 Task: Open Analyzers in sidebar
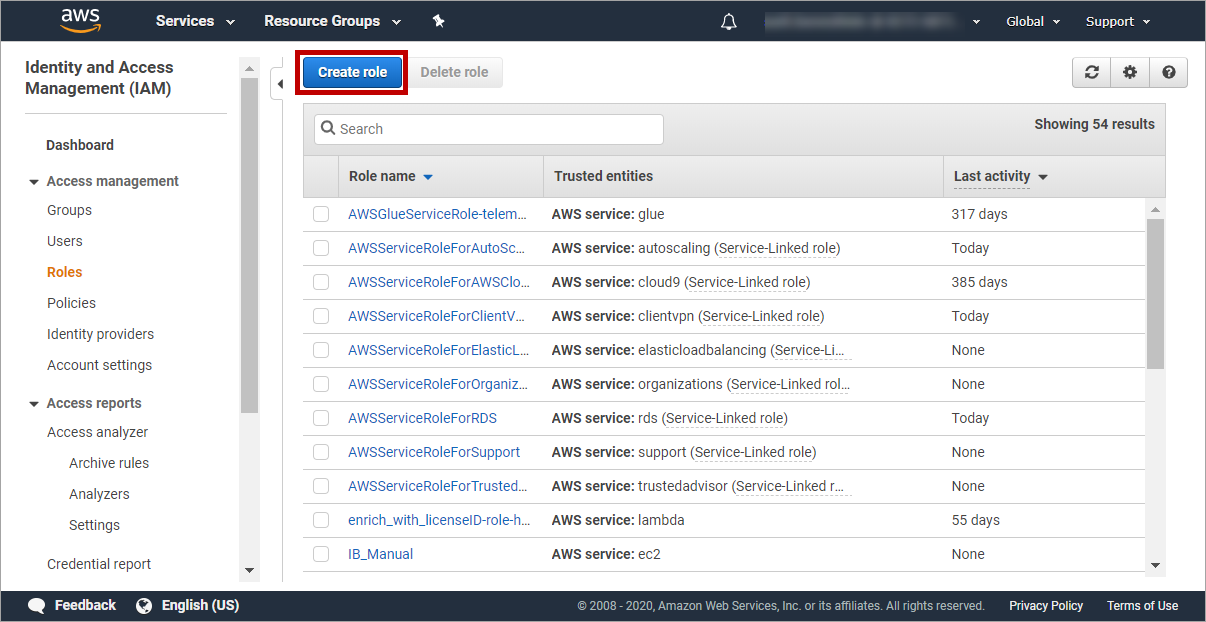point(99,494)
